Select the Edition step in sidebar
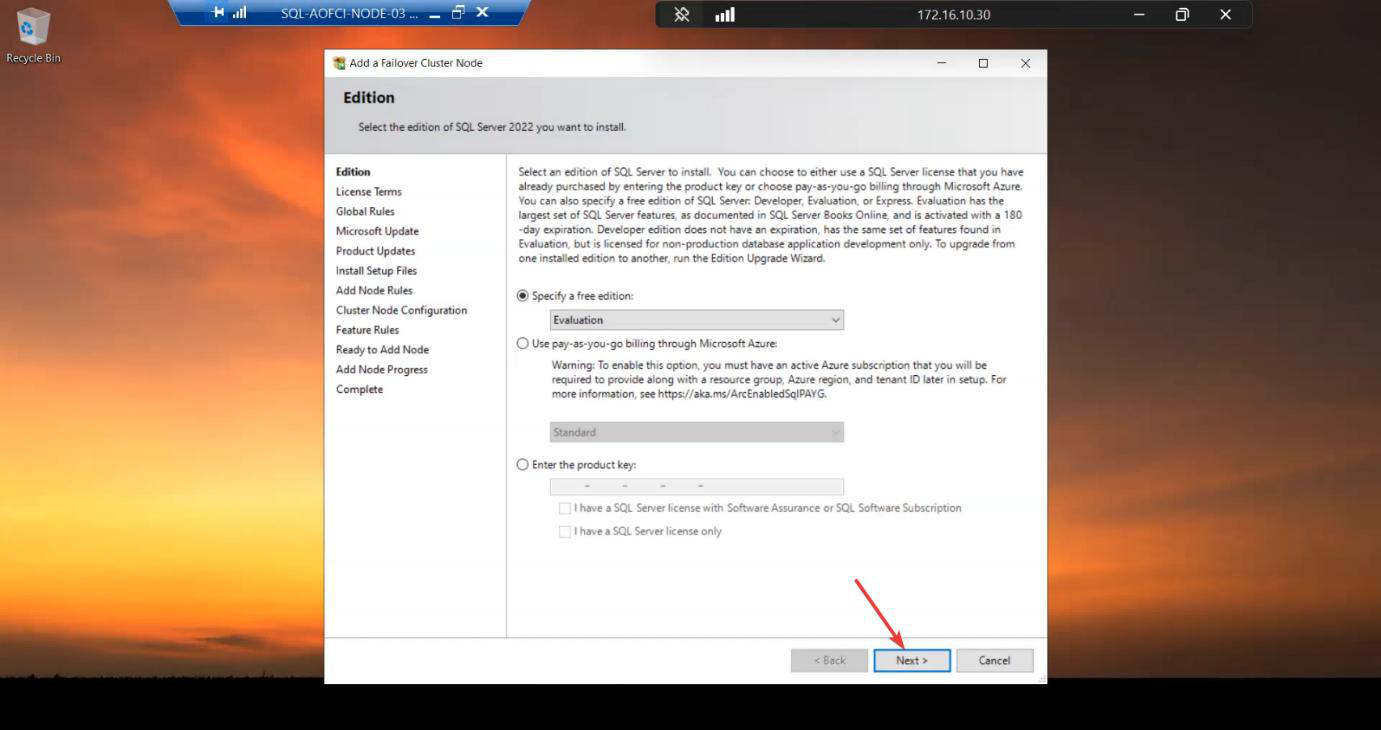Viewport: 1381px width, 730px height. click(x=353, y=172)
